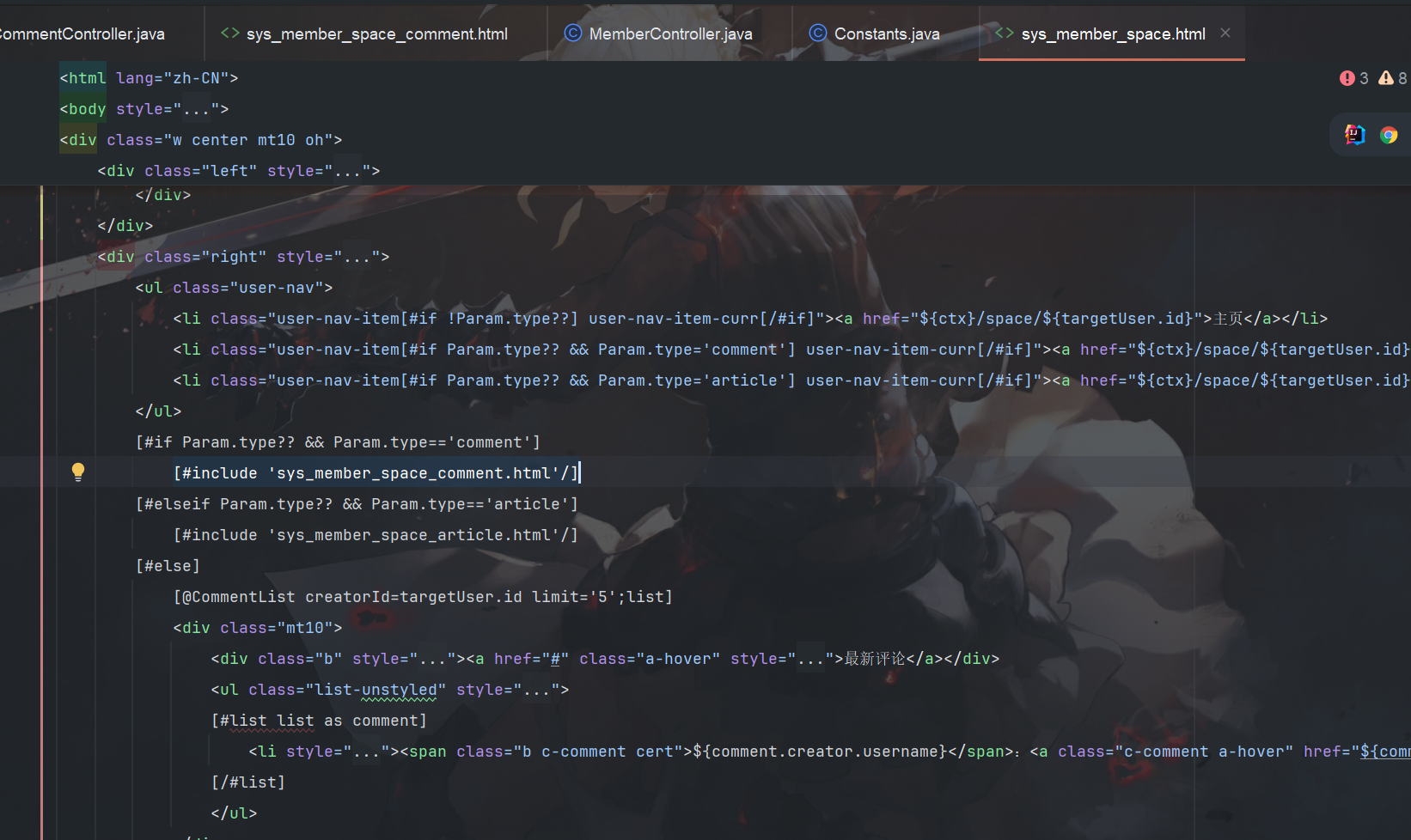Jump to sticky line html lang="zh-CN"
Screen dimensions: 1411x840
(x=149, y=78)
